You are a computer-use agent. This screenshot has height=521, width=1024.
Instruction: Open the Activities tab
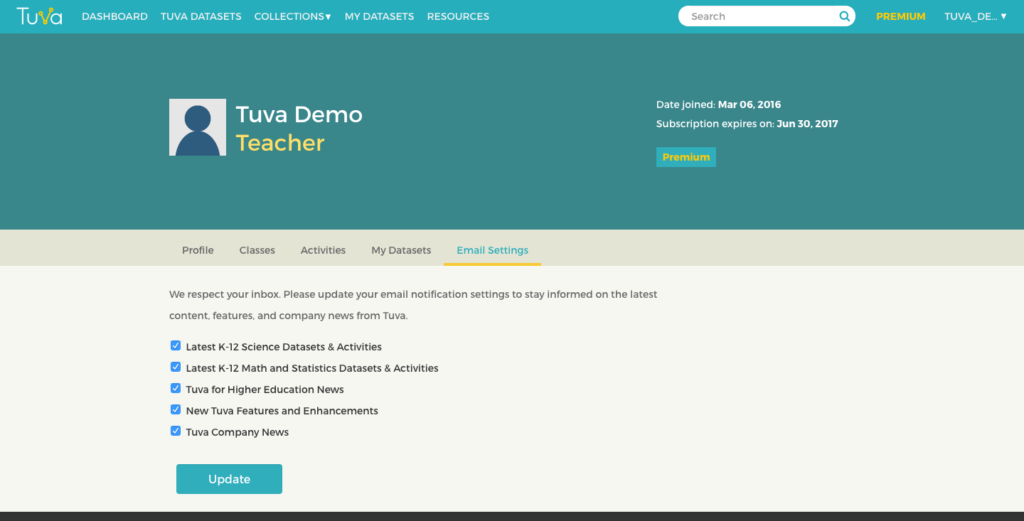point(323,250)
